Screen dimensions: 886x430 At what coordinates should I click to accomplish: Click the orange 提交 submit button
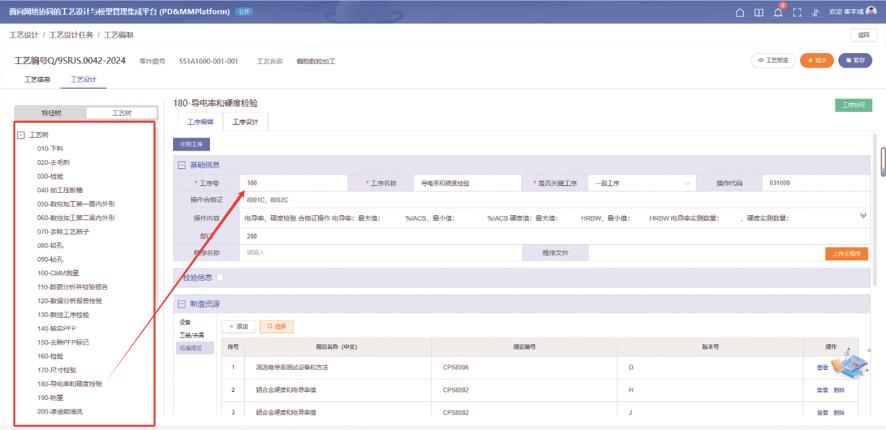(816, 61)
